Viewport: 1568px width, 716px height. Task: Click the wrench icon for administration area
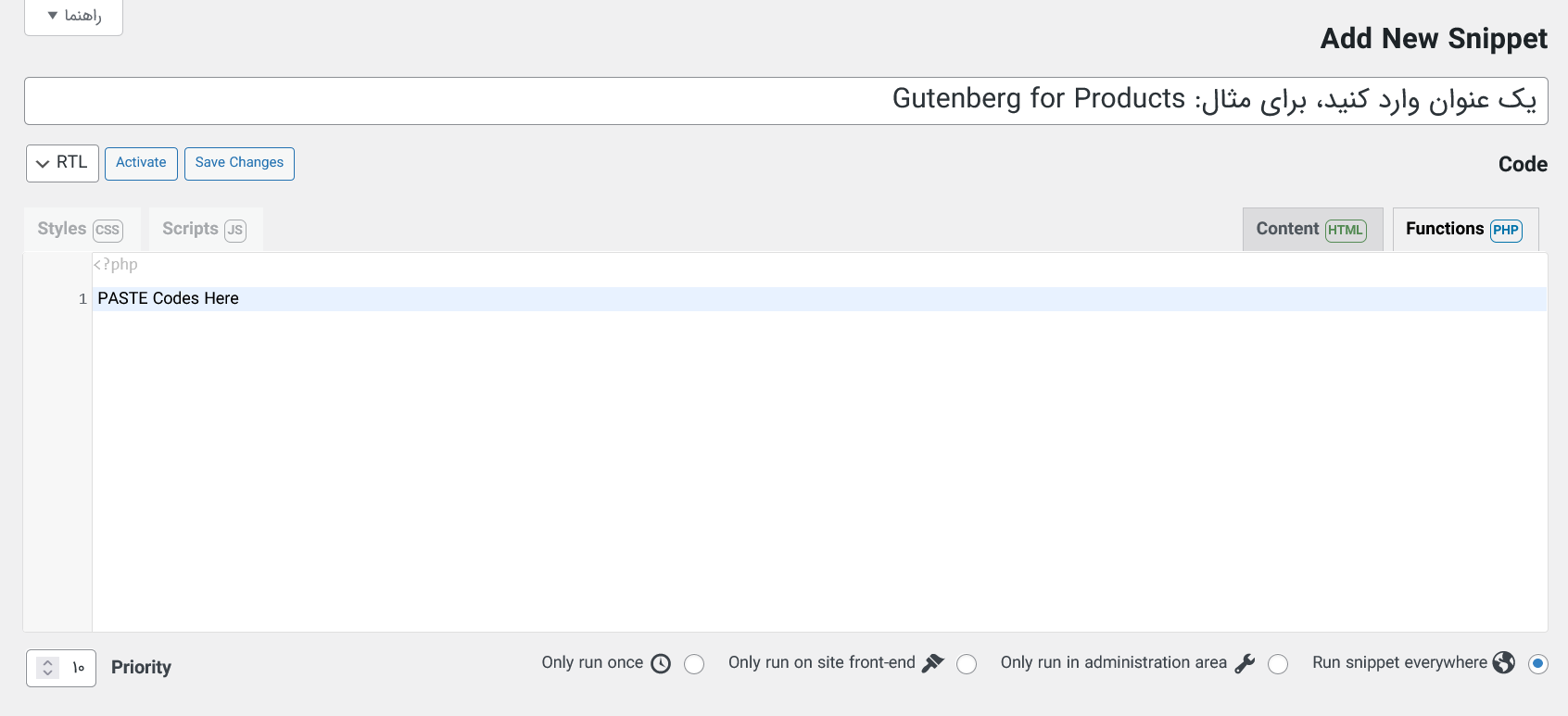pyautogui.click(x=1245, y=663)
